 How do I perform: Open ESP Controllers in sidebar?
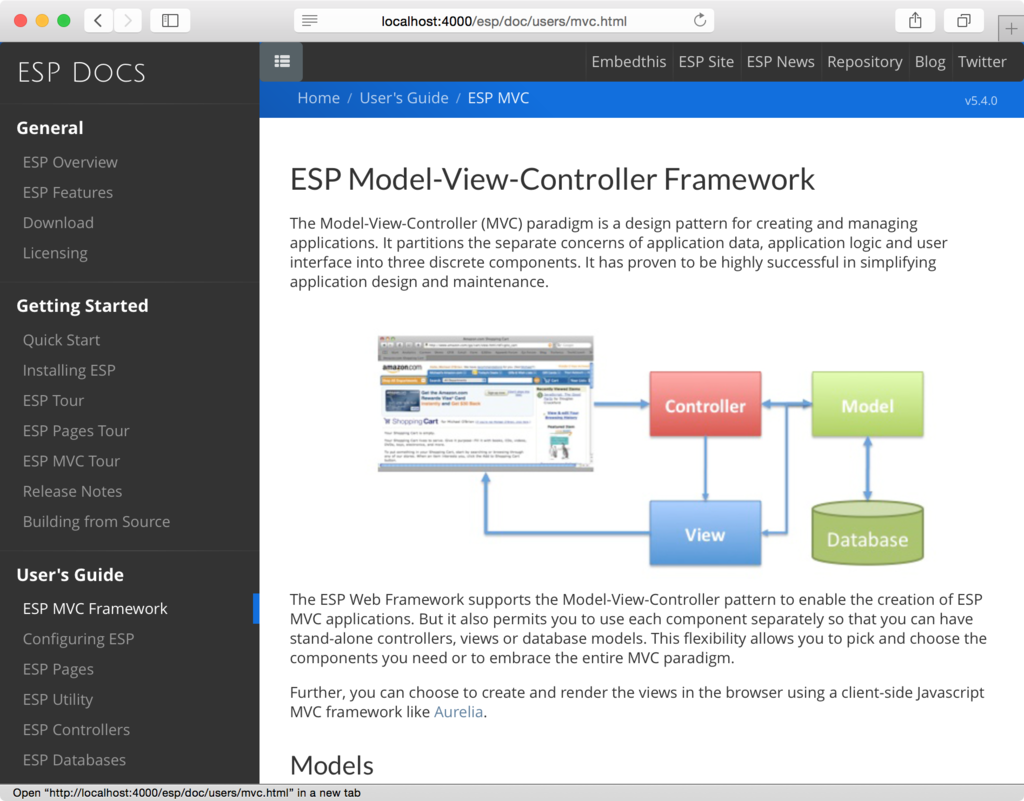(x=76, y=730)
